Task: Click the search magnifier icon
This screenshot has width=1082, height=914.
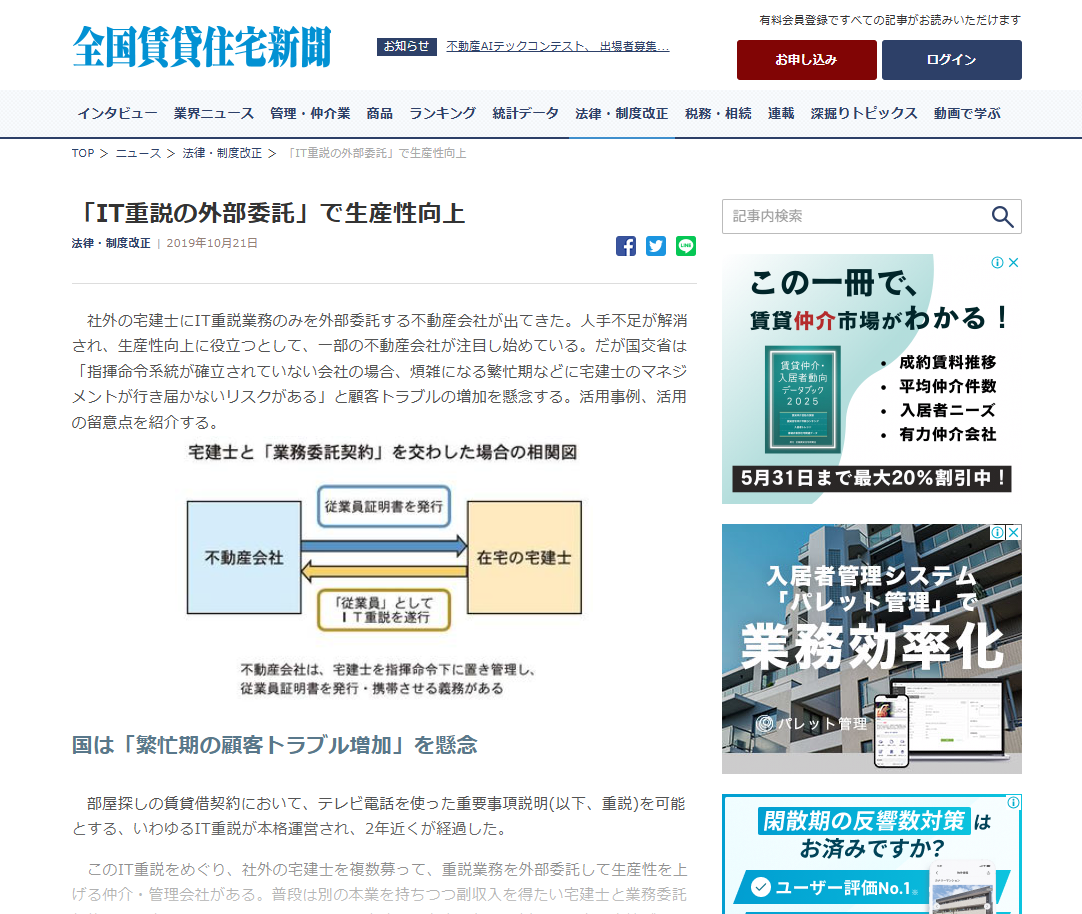Action: pos(1002,216)
